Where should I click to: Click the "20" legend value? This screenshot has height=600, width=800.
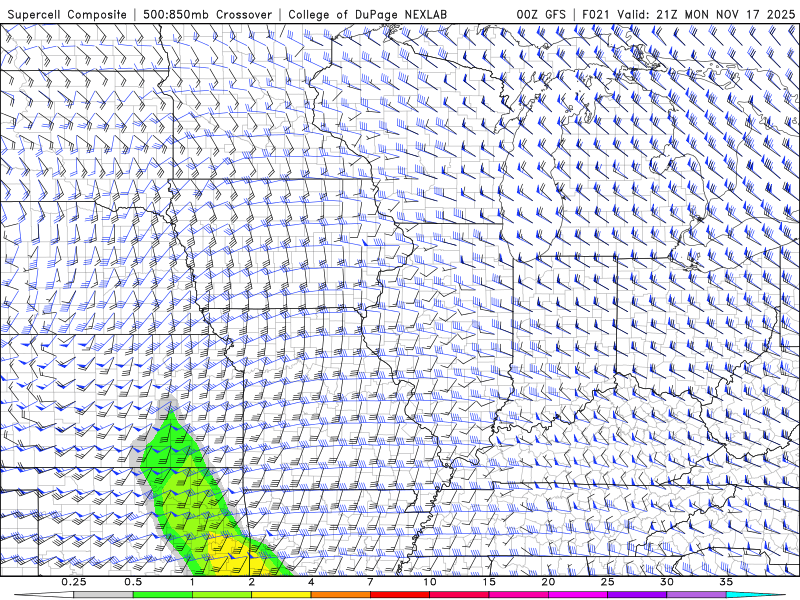coord(548,582)
